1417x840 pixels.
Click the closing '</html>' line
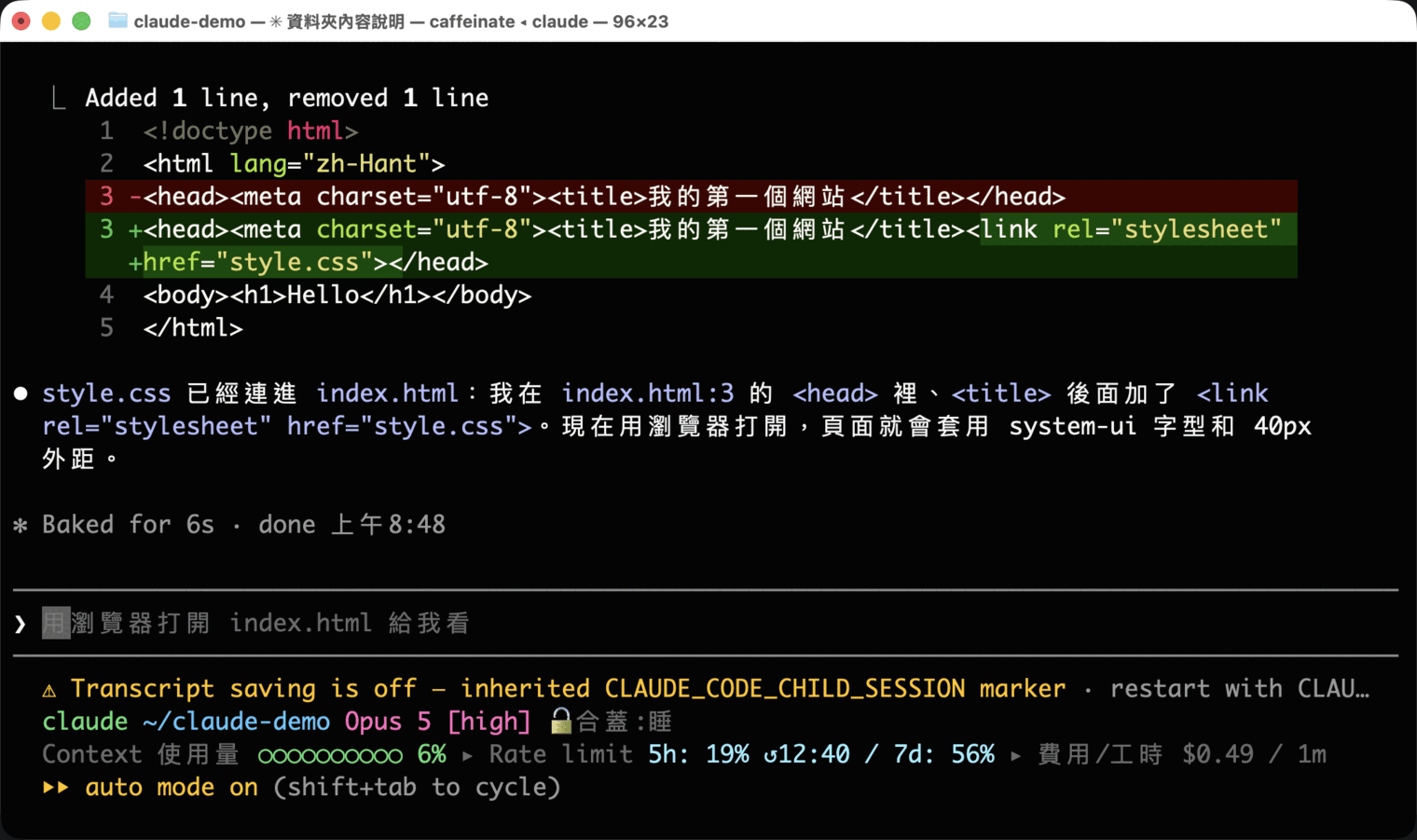pos(193,327)
